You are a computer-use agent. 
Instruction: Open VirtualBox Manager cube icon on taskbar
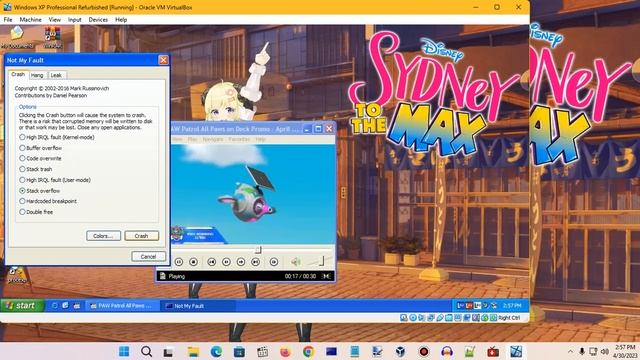(400, 351)
